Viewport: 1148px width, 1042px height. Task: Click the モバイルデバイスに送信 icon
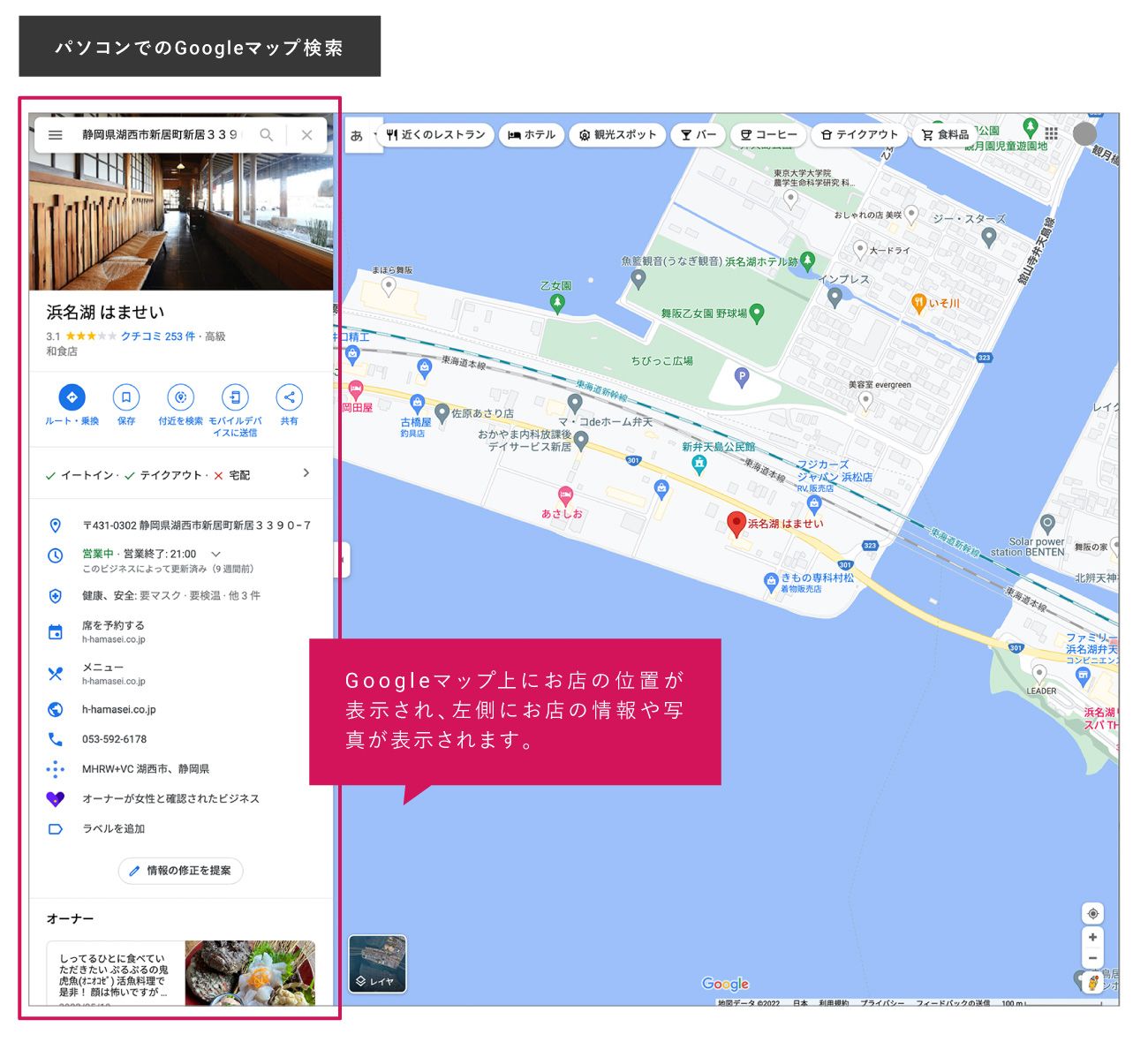point(237,397)
